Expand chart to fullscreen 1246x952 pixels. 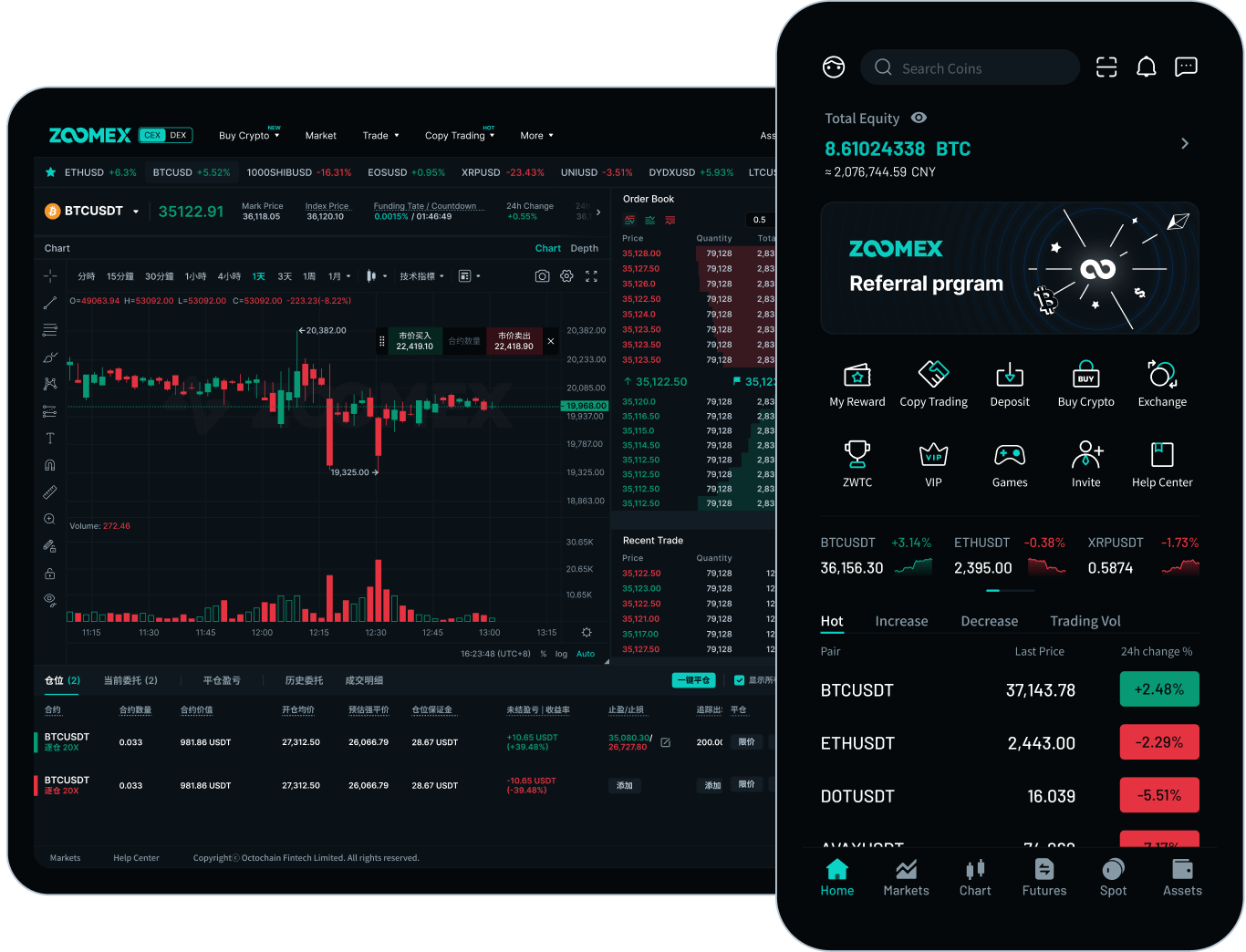pos(591,275)
